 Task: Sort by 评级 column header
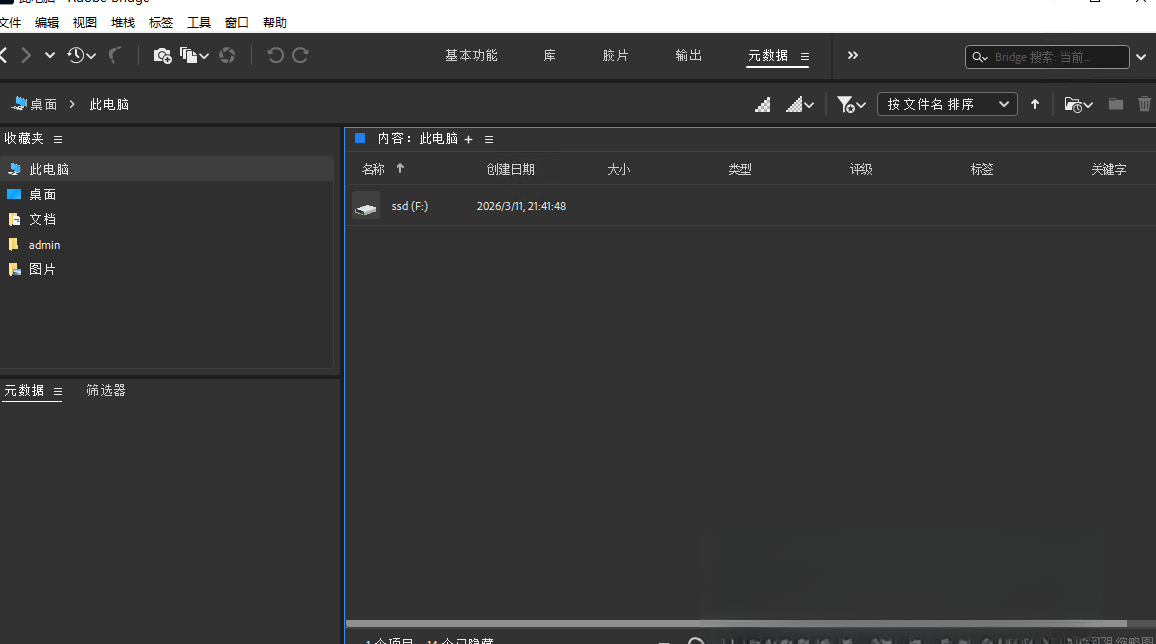[x=860, y=169]
